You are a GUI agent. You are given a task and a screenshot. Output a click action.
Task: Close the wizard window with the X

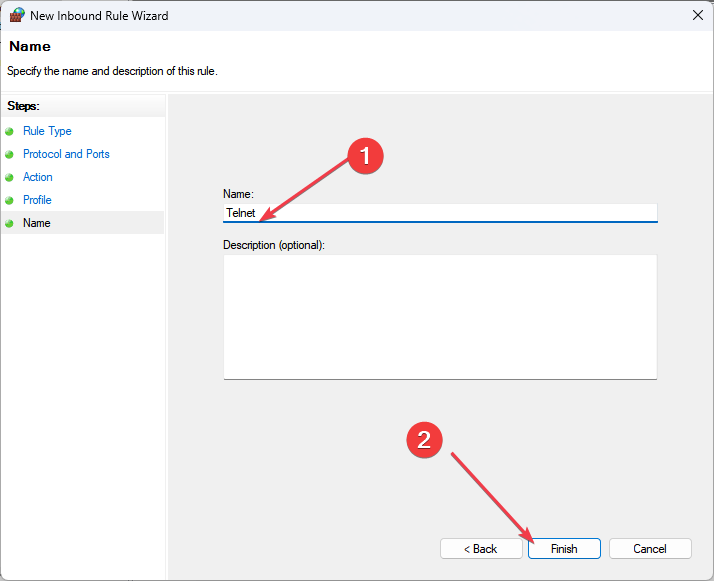(696, 16)
